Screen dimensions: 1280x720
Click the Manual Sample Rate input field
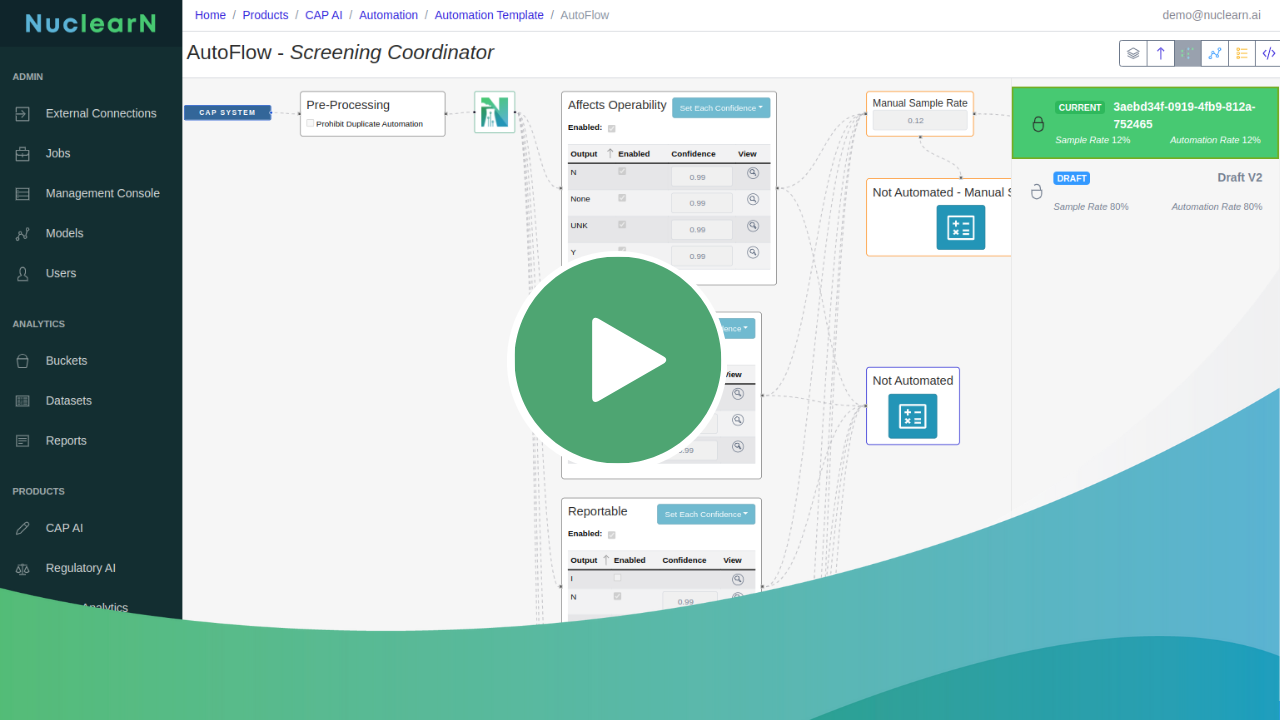point(920,121)
